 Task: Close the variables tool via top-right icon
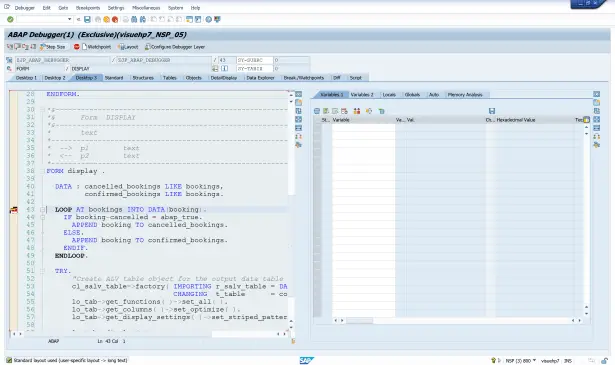597,94
